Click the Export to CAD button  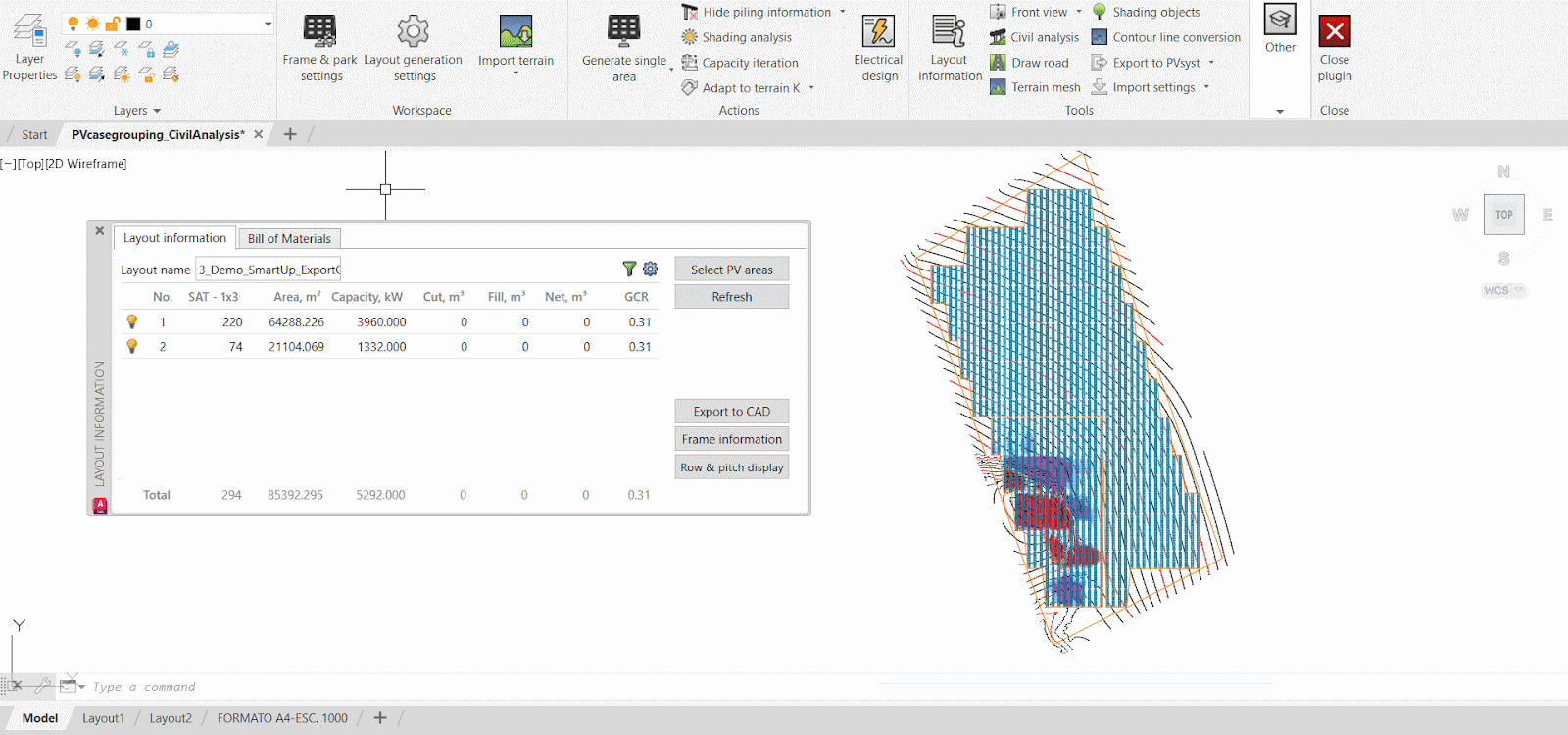731,412
